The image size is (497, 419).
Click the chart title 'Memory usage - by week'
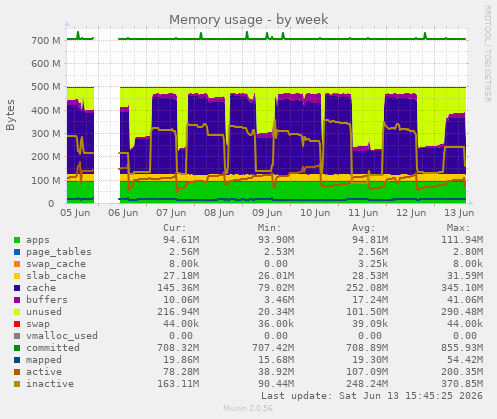pos(249,20)
